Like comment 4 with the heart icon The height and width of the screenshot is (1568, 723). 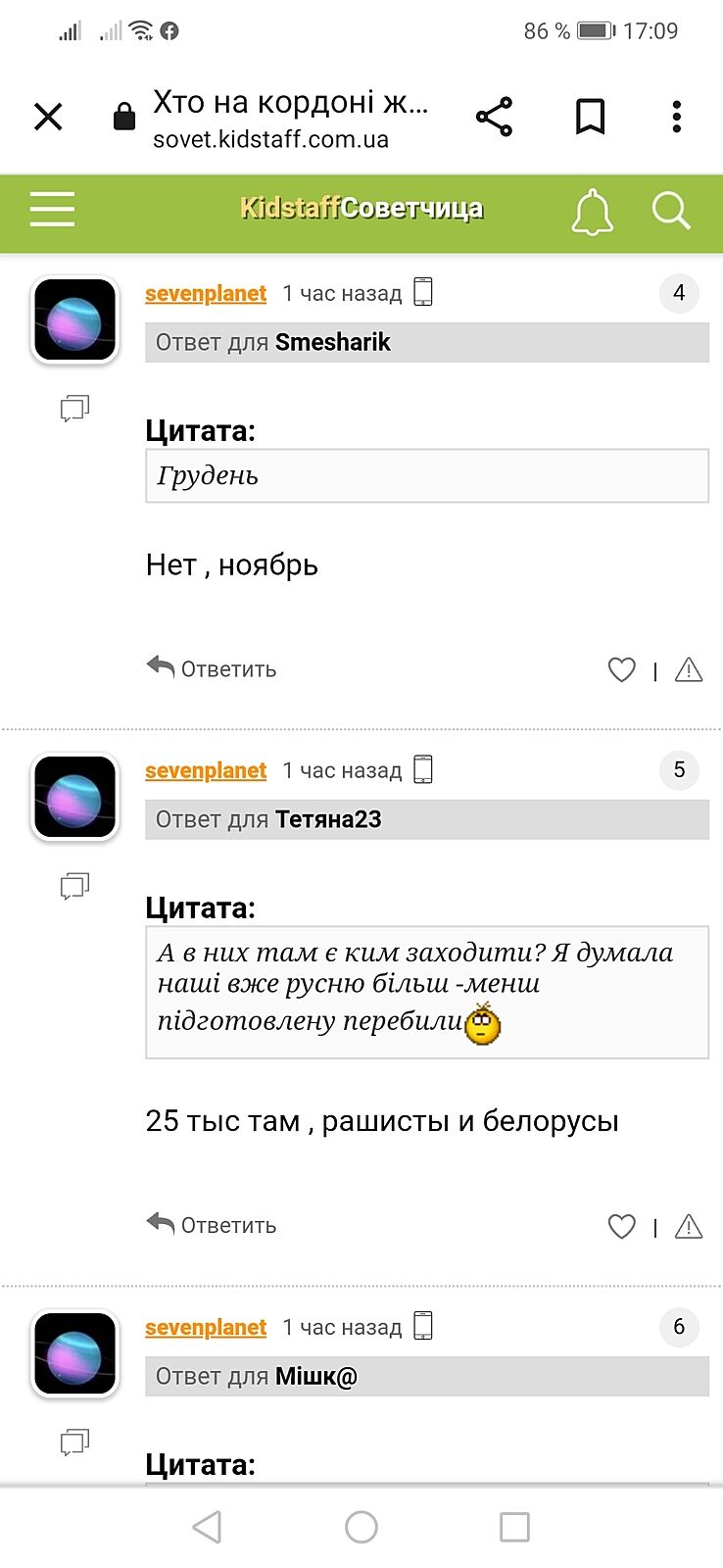pos(621,669)
